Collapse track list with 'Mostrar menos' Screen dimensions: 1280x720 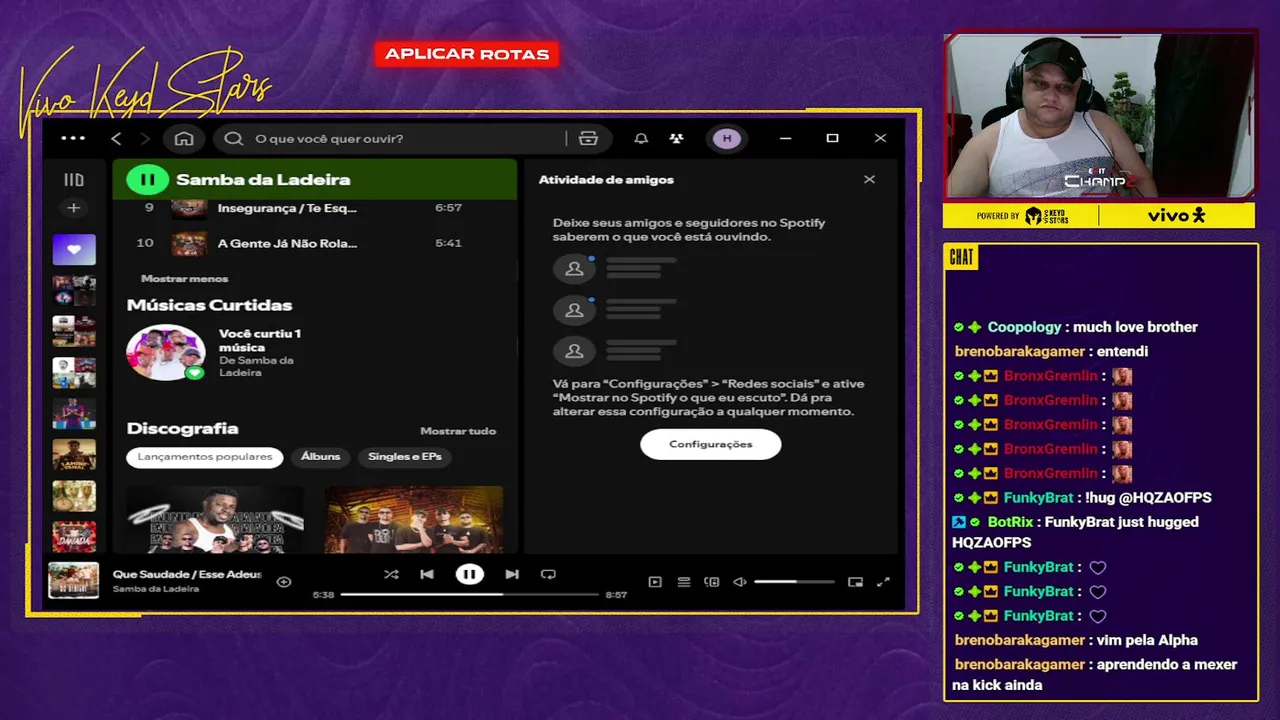(x=185, y=279)
